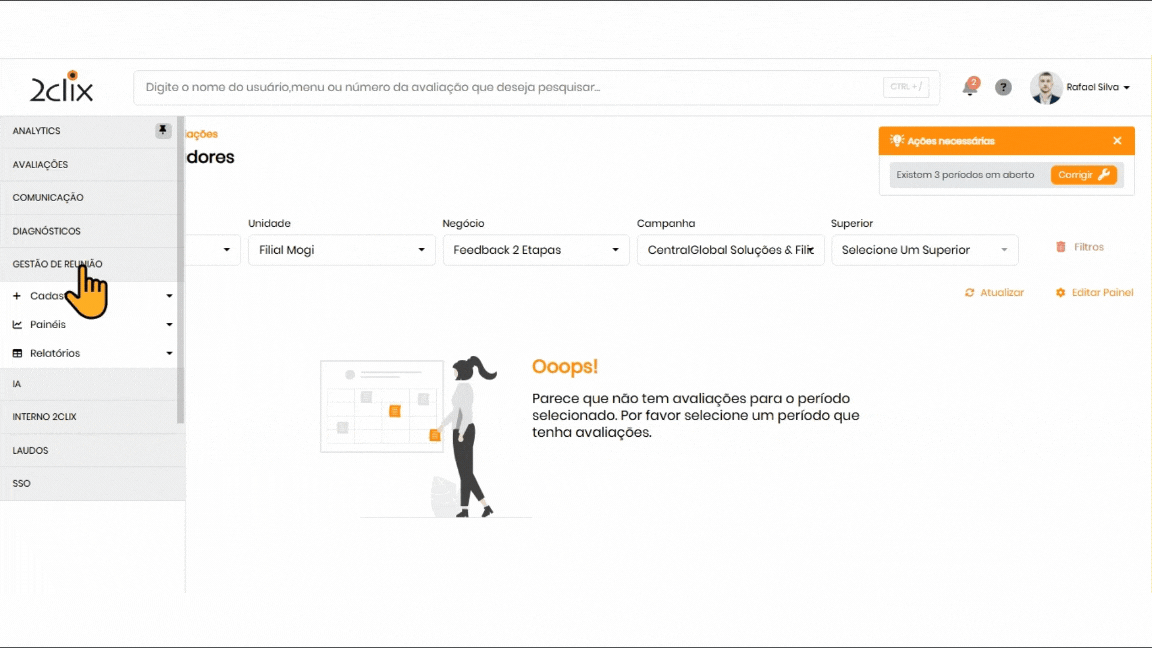
Task: Open the Superior selection dropdown
Action: tap(924, 250)
